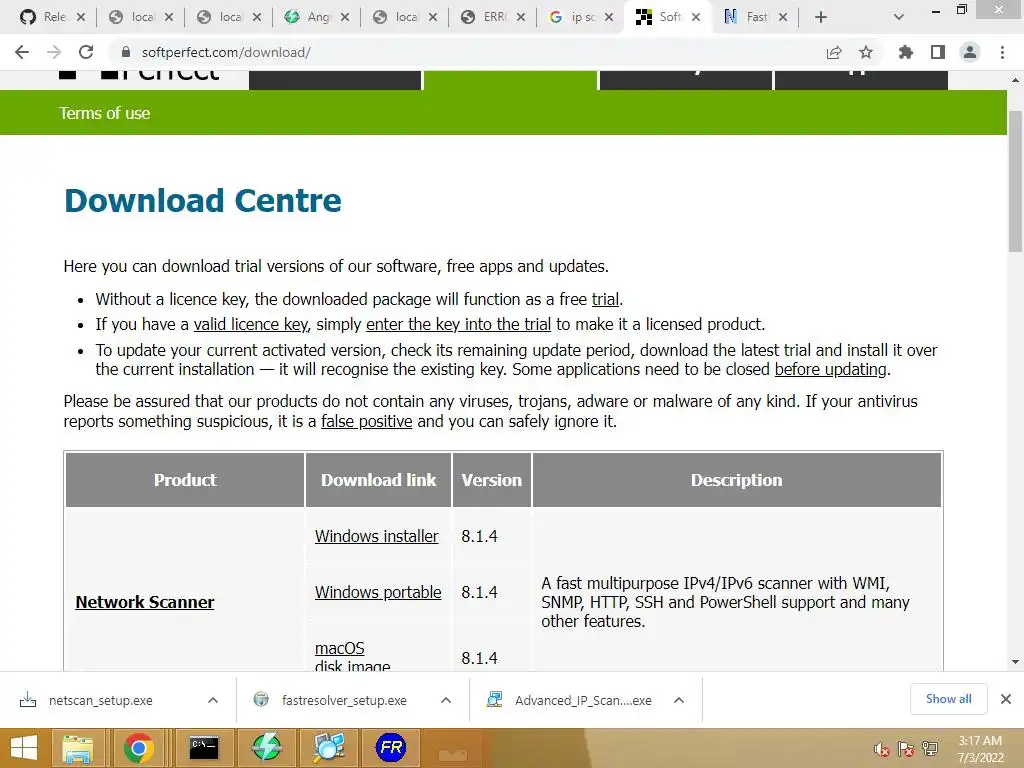Viewport: 1024px width, 768px height.
Task: Open the green lightning globe taskbar app
Action: [x=266, y=748]
